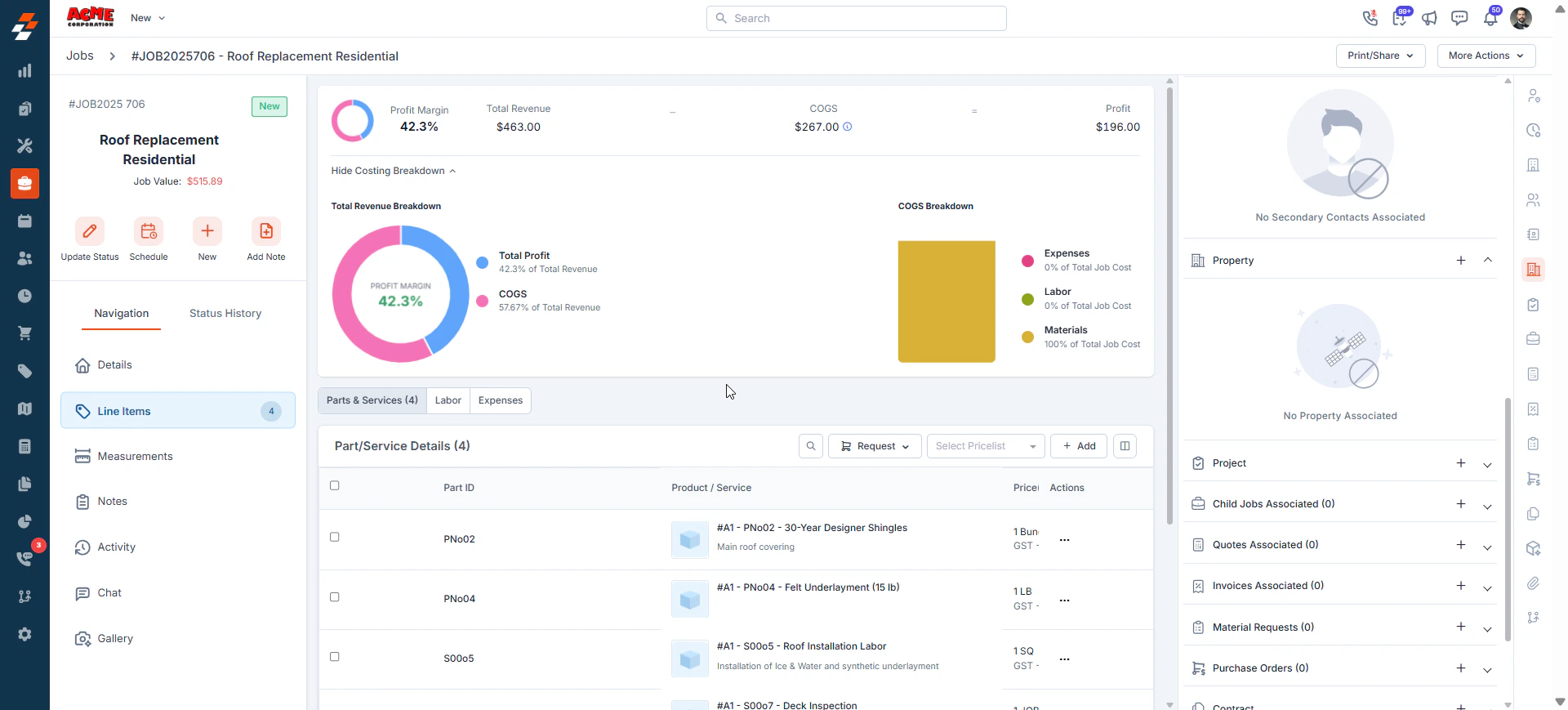1568x710 pixels.
Task: Open the customers people icon in sidebar
Action: coord(24,258)
